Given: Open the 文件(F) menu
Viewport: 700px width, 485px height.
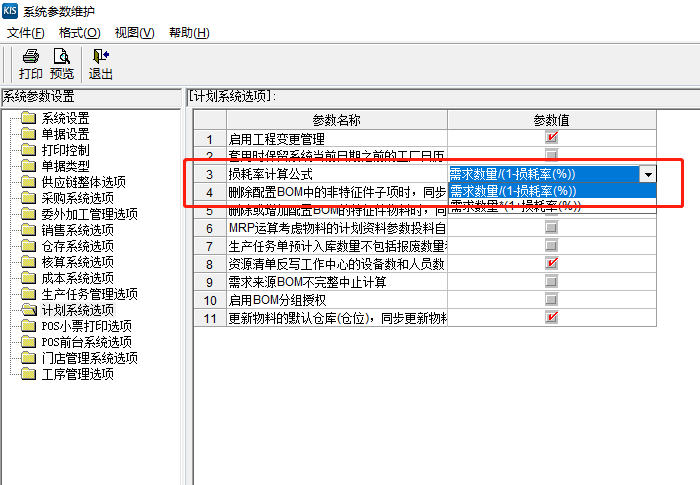Looking at the screenshot, I should [25, 33].
